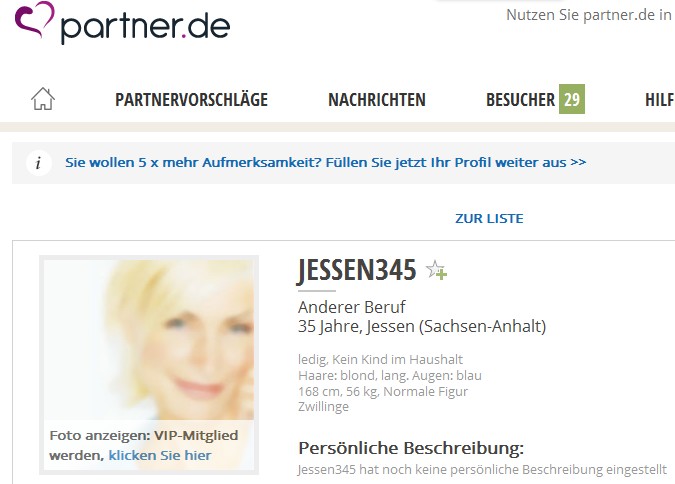Click the 'Foto anzeigen: VIP-Mitglied' caption
This screenshot has height=484, width=675.
tap(144, 435)
